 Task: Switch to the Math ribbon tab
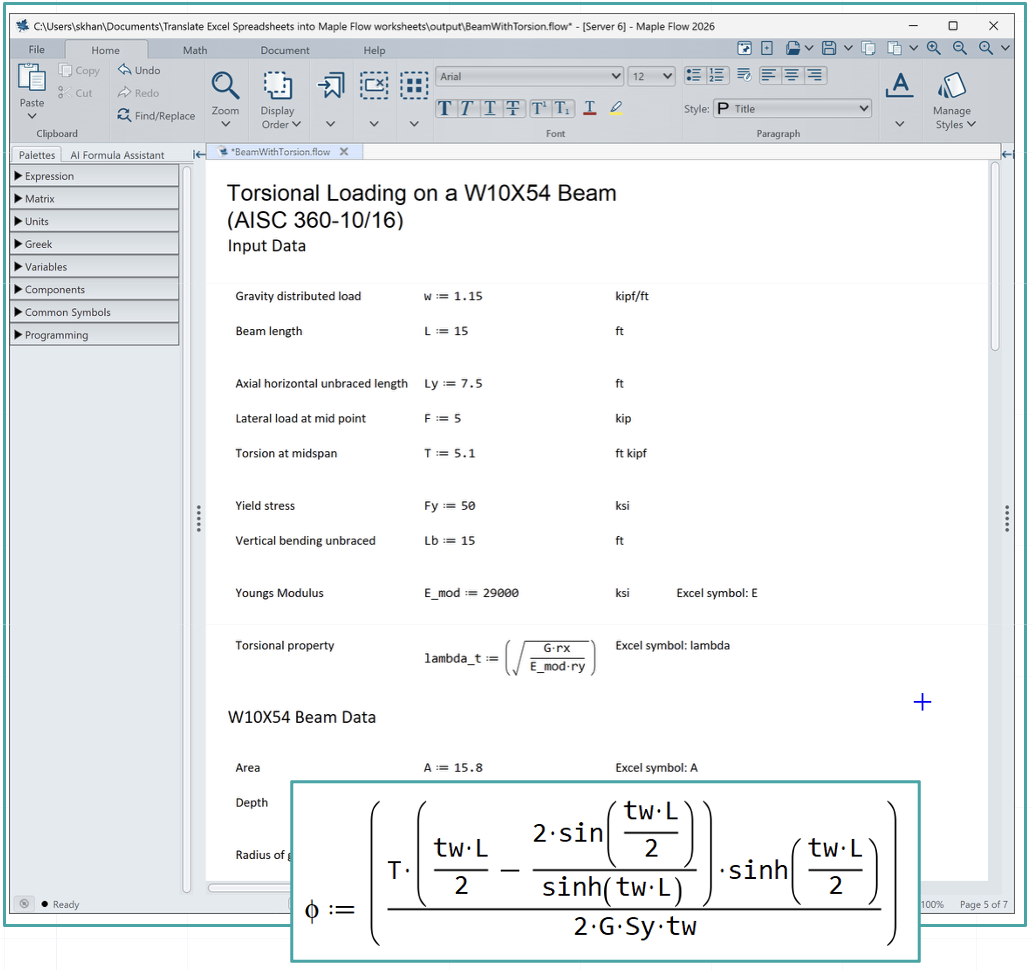click(x=195, y=50)
